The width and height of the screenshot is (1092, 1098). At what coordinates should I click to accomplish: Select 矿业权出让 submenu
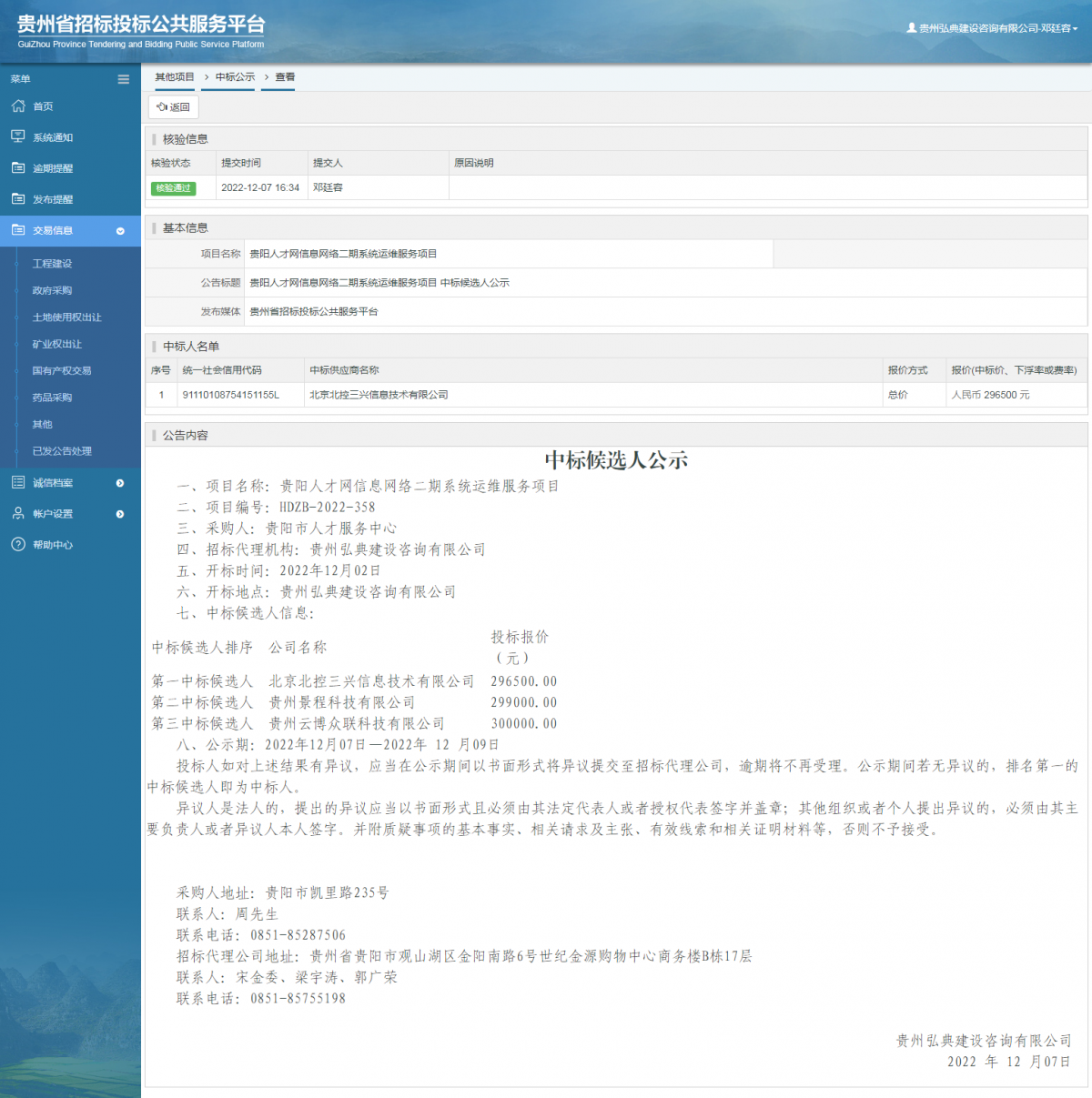click(x=56, y=344)
